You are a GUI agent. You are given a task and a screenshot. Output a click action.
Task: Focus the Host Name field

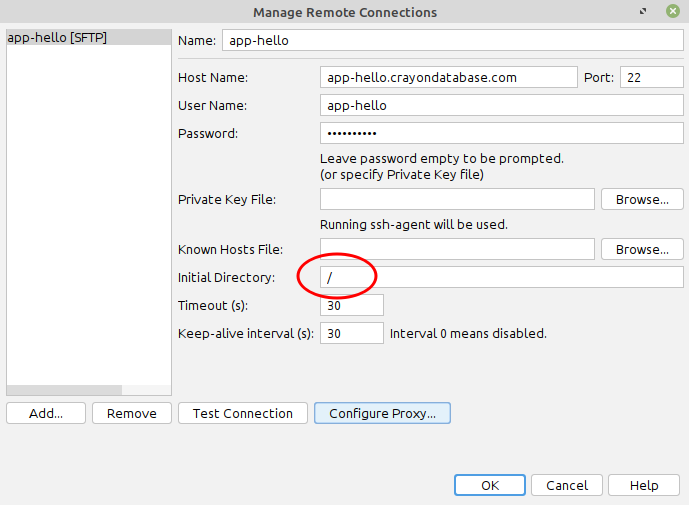[449, 77]
